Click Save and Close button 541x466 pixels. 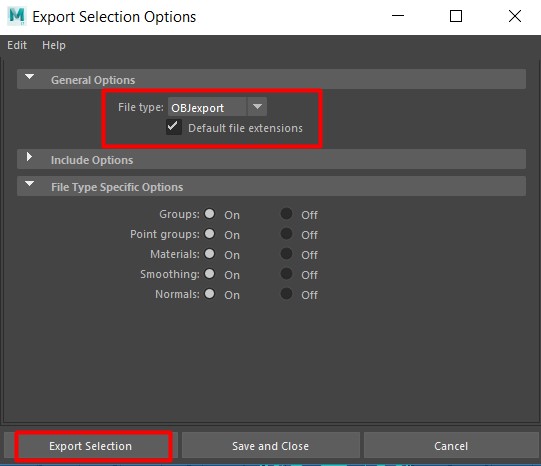pos(270,446)
